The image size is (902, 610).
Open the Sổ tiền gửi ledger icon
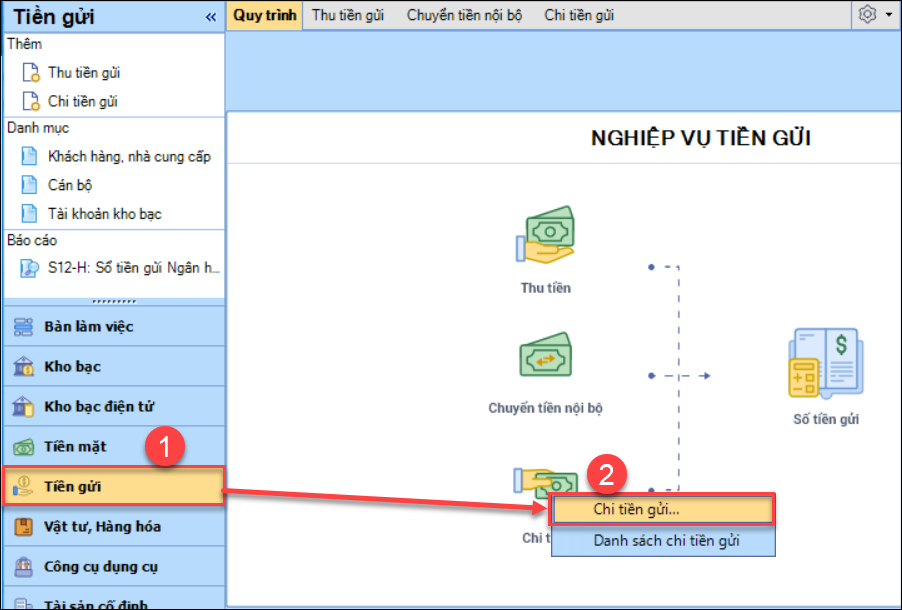point(825,366)
